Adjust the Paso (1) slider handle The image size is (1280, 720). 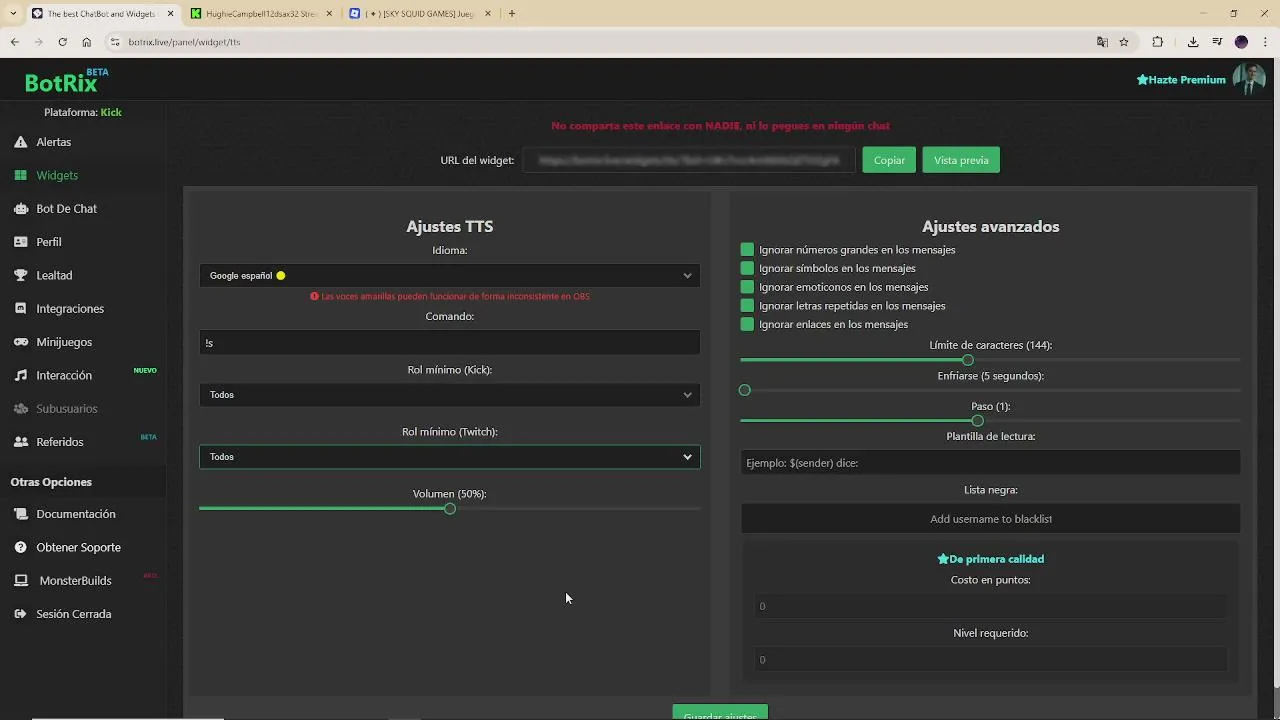coord(978,421)
